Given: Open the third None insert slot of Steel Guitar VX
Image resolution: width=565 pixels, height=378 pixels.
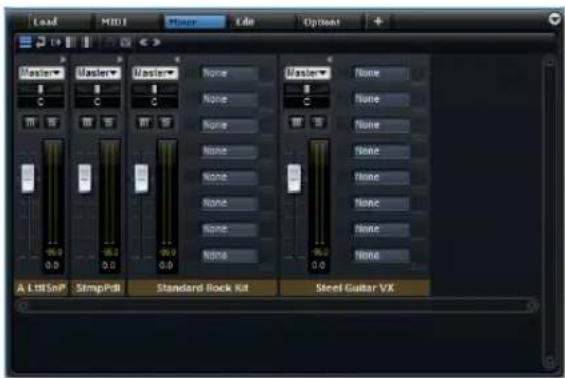Looking at the screenshot, I should 381,125.
